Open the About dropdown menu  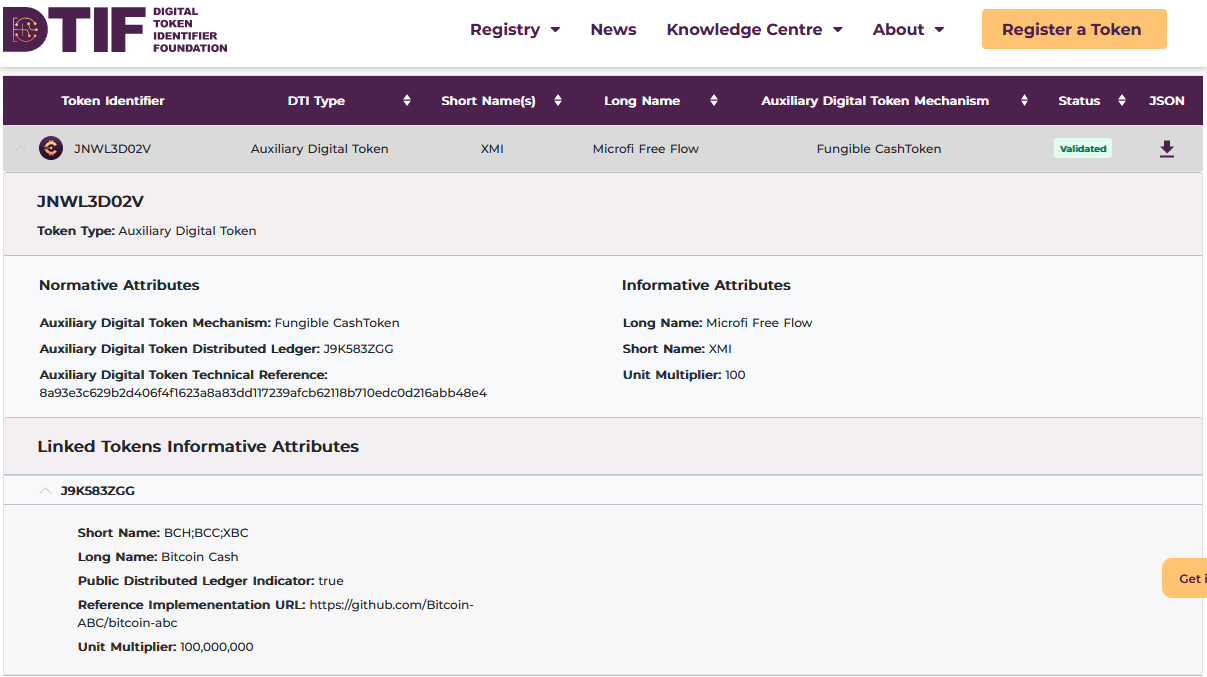coord(908,30)
